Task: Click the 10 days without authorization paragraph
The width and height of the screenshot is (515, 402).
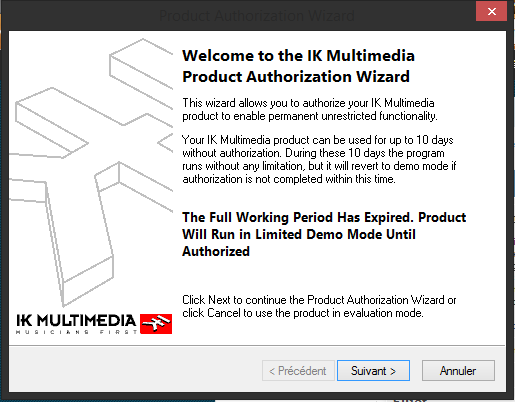Action: coord(319,159)
